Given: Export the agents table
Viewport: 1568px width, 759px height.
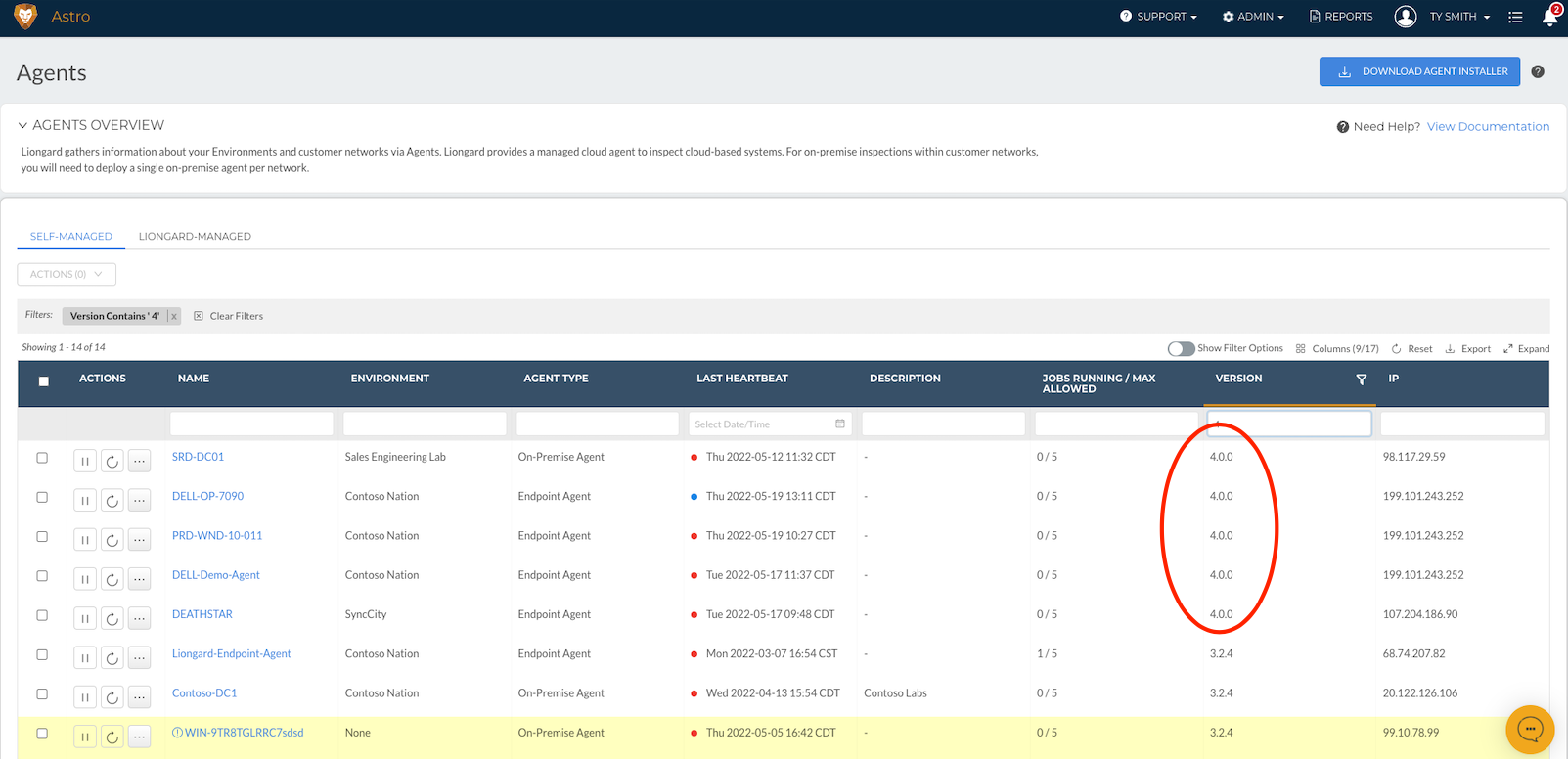Looking at the screenshot, I should [x=1468, y=349].
